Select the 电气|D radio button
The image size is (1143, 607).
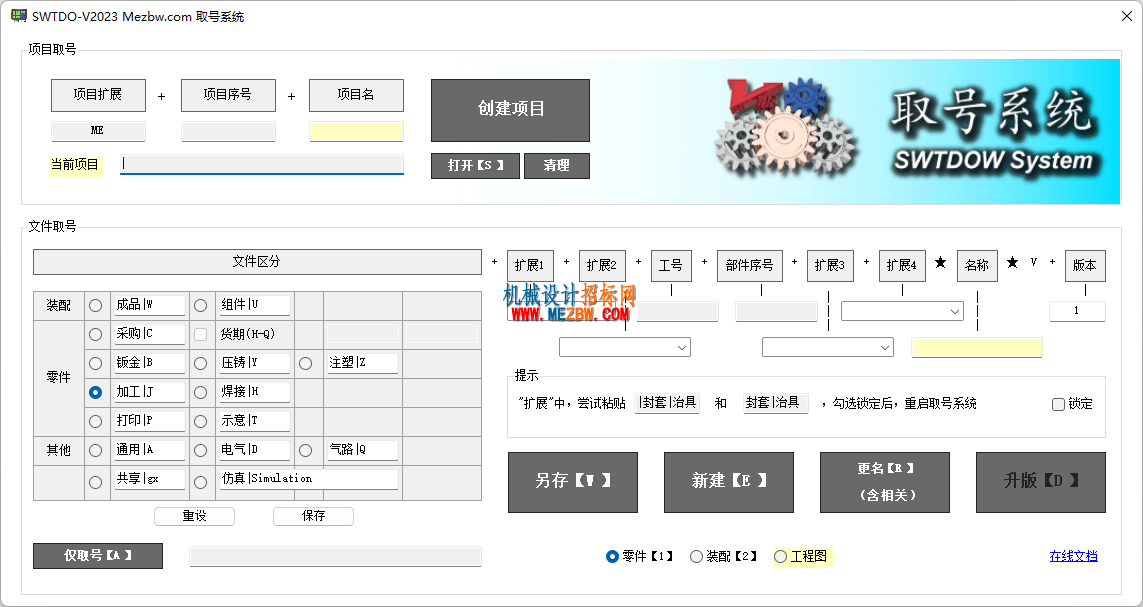(200, 450)
